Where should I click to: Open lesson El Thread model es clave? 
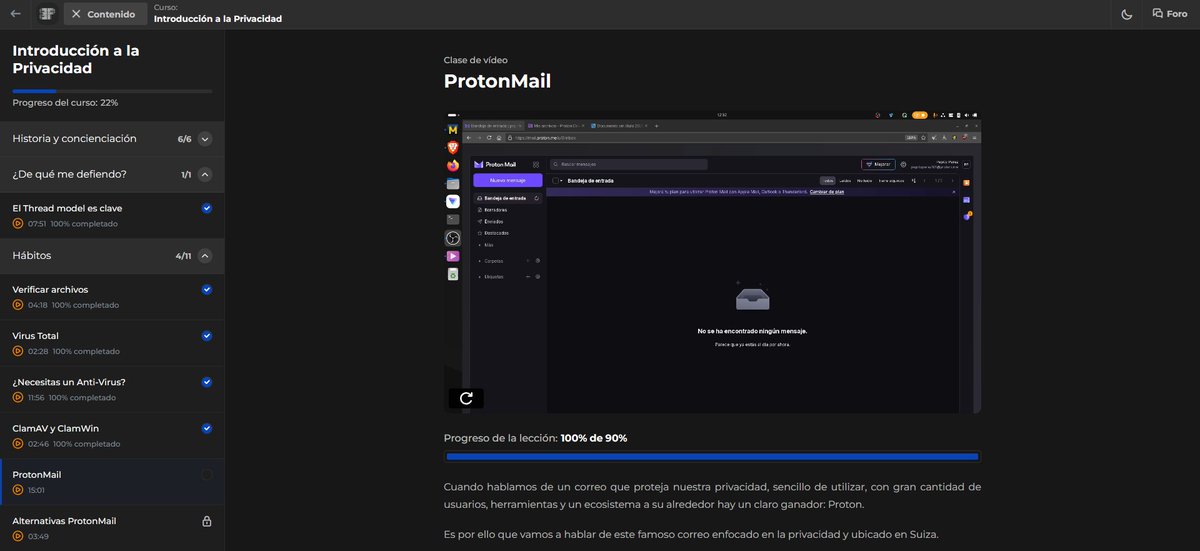[112, 215]
